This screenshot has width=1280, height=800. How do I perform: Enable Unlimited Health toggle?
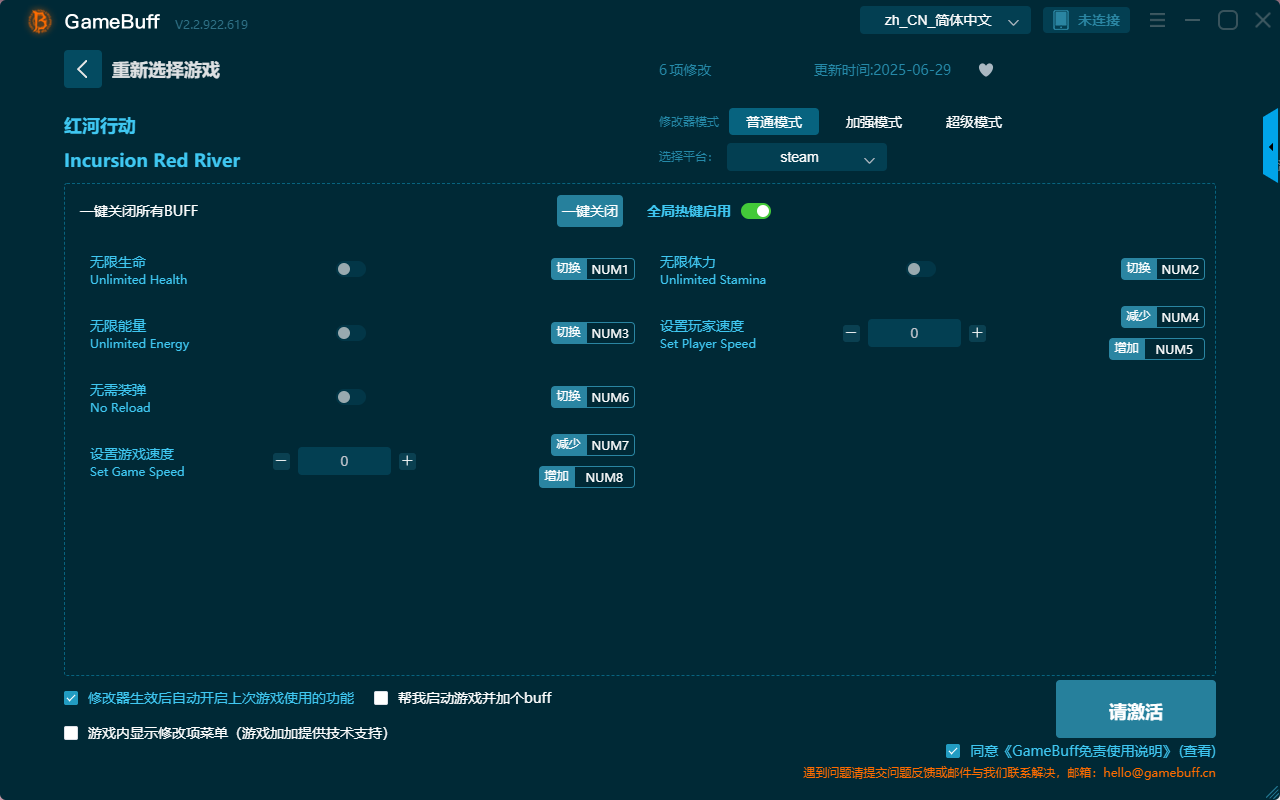(x=350, y=268)
